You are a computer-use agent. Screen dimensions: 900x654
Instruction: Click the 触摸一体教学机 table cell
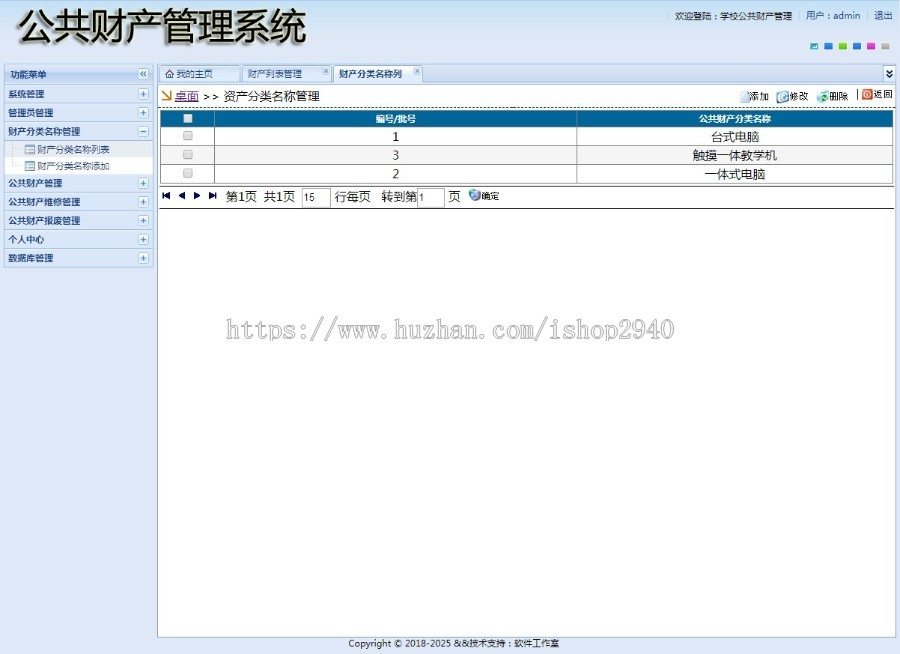tap(735, 155)
